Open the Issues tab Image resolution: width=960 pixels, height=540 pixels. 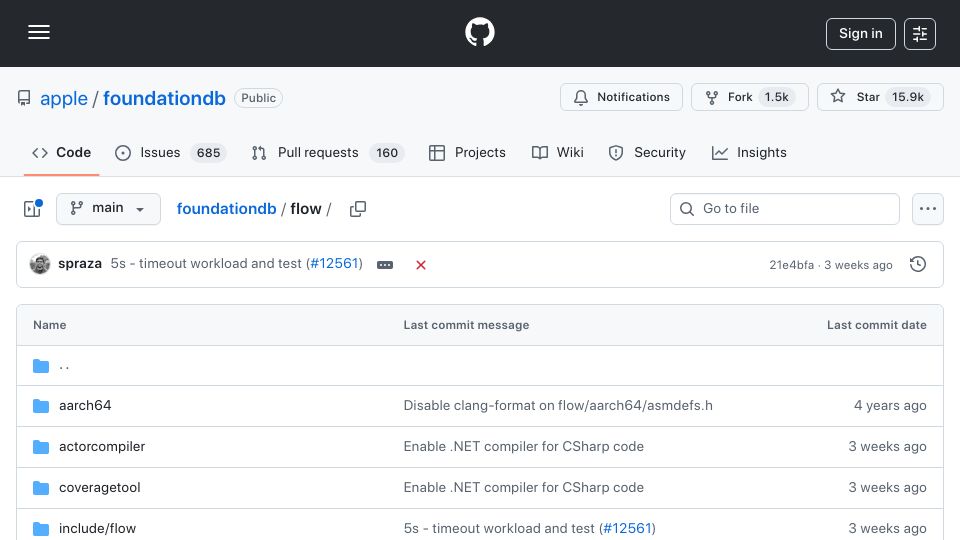170,152
